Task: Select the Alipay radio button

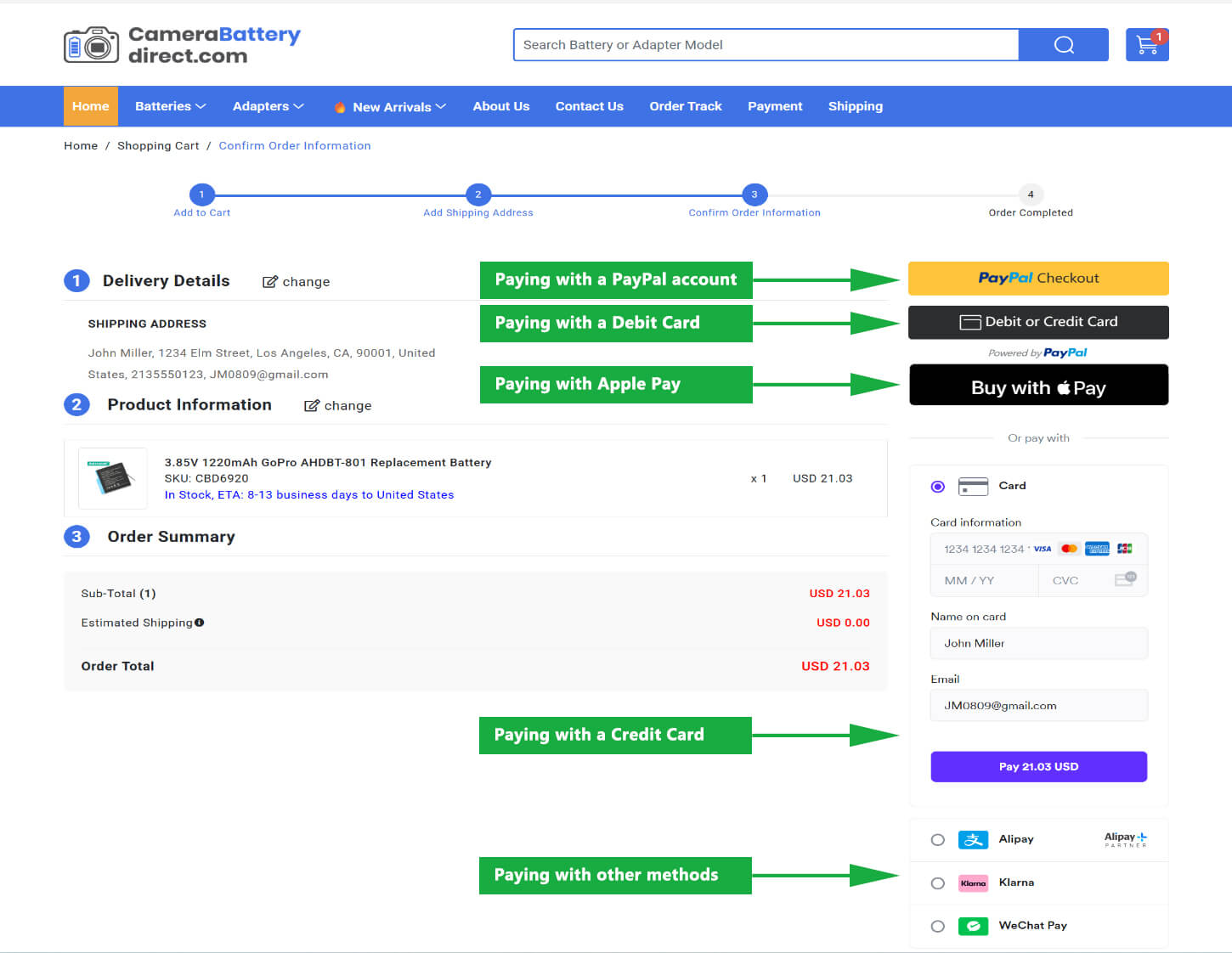Action: (938, 840)
